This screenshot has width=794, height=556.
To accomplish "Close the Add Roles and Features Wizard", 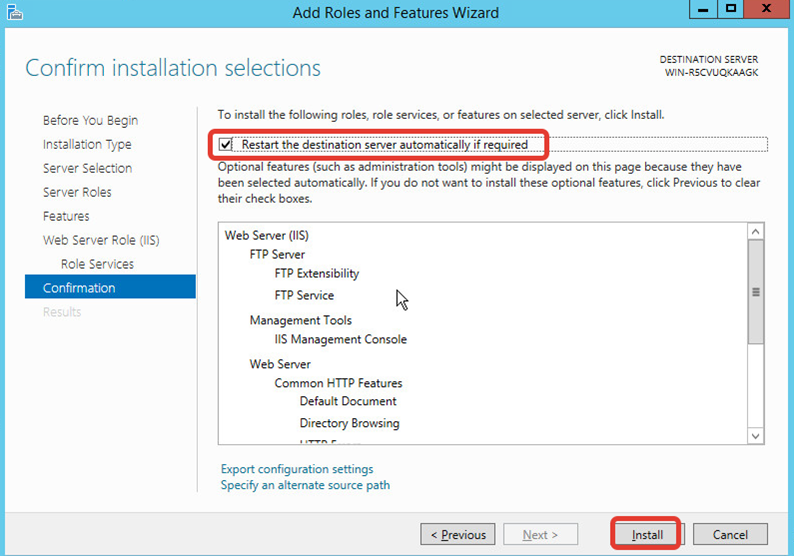I will pyautogui.click(x=767, y=9).
